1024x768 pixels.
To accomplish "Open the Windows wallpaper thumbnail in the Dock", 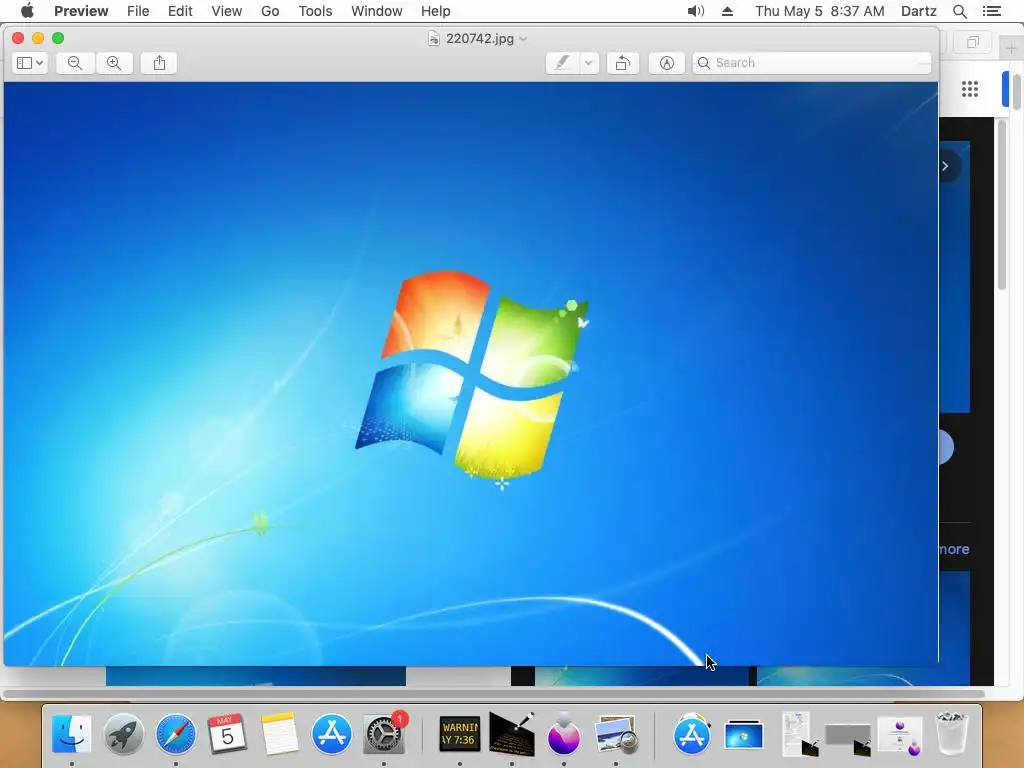I will 744,735.
